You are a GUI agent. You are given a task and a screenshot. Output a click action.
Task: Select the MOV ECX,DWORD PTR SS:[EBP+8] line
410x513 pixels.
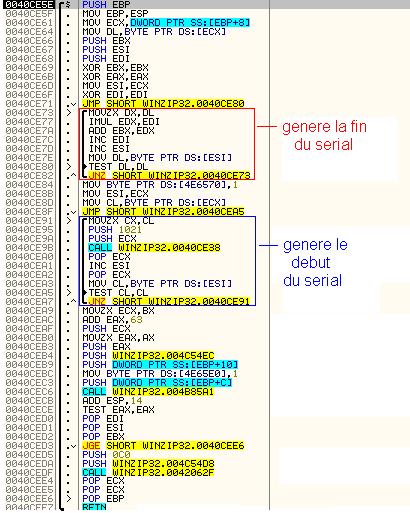click(166, 23)
